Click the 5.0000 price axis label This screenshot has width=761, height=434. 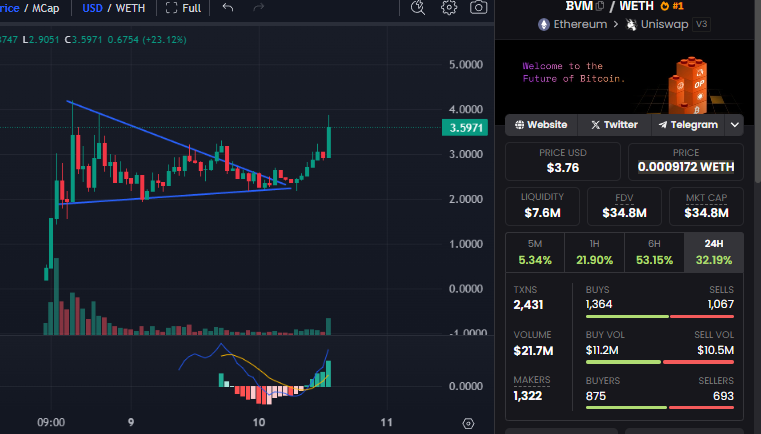pyautogui.click(x=466, y=65)
